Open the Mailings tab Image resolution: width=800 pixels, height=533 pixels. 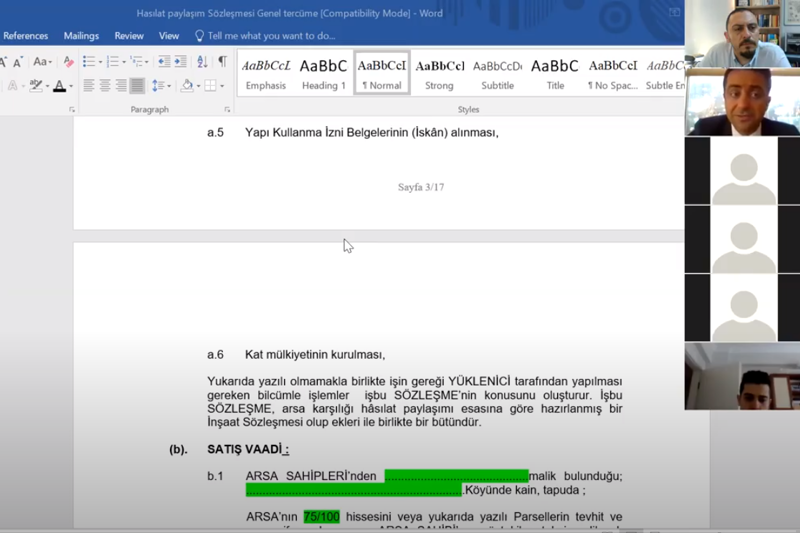(x=81, y=36)
